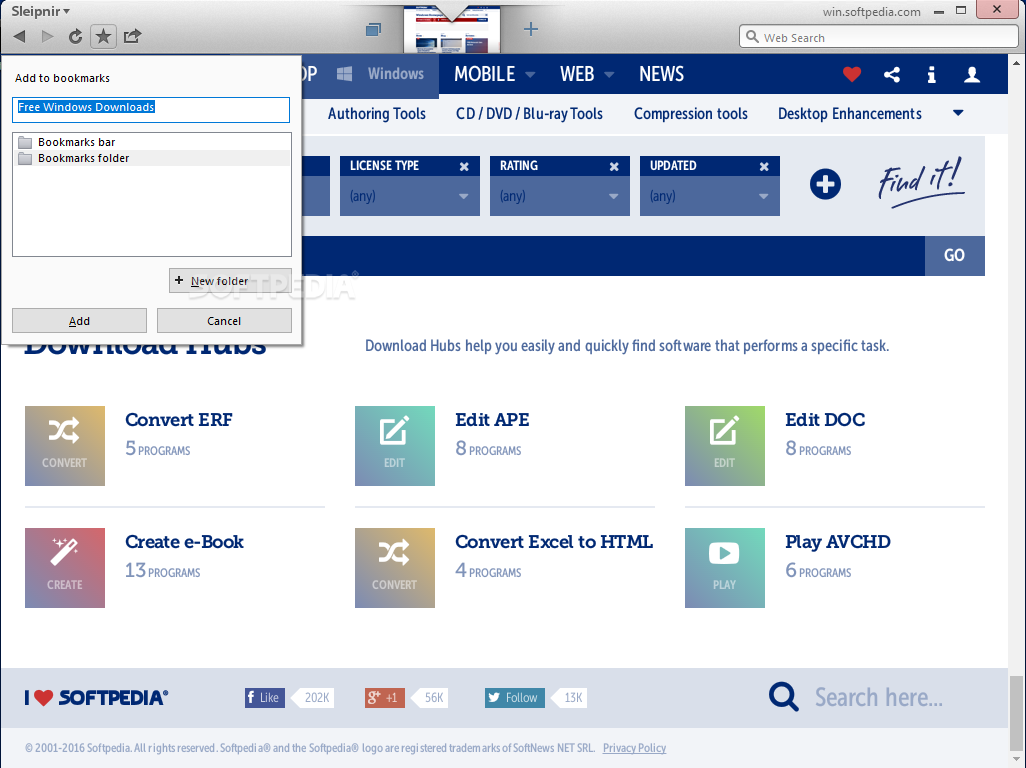The image size is (1026, 768).
Task: Open Desktop Enhancements category
Action: pyautogui.click(x=850, y=114)
